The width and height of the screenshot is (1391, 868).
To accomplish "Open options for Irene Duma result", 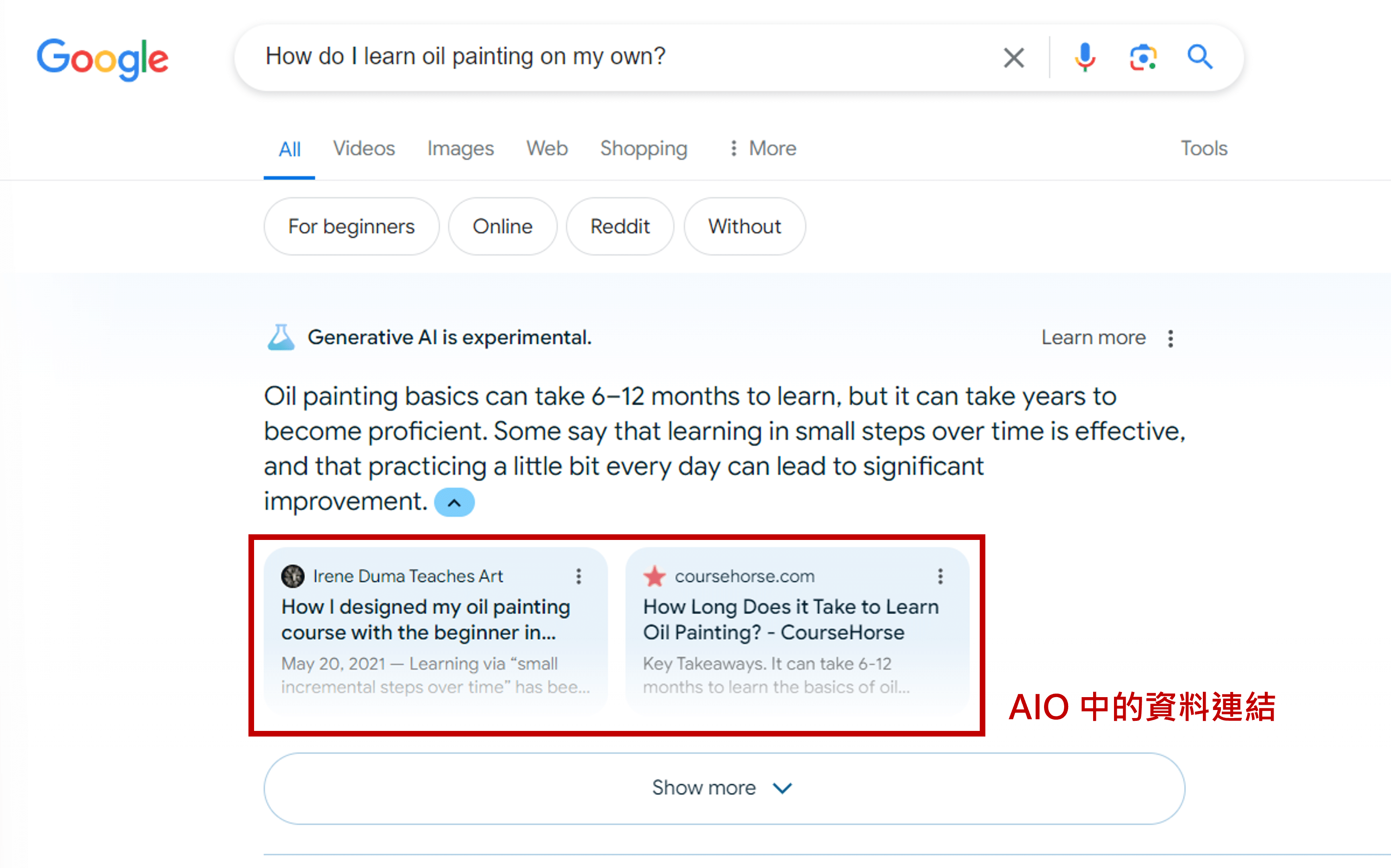I will pyautogui.click(x=579, y=576).
